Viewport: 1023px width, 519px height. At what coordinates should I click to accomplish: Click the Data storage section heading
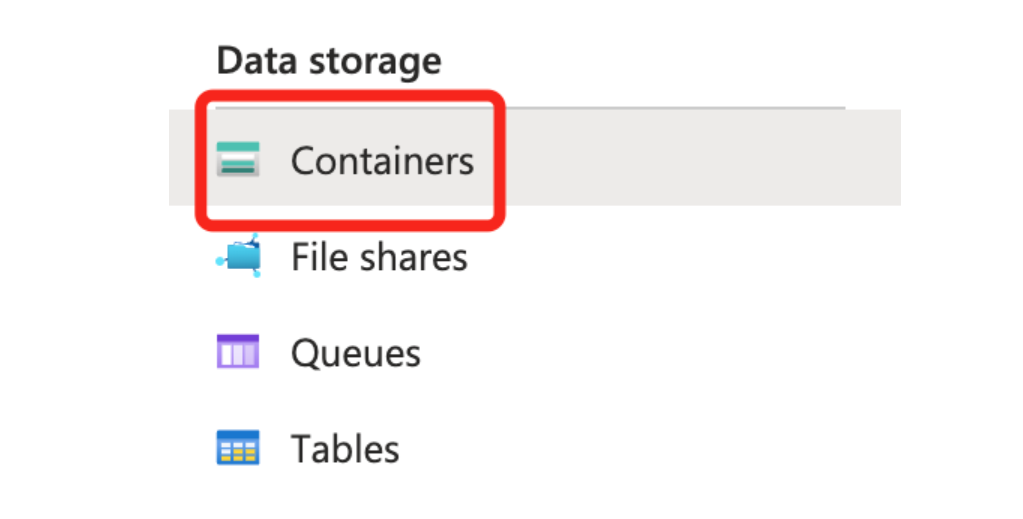click(329, 62)
